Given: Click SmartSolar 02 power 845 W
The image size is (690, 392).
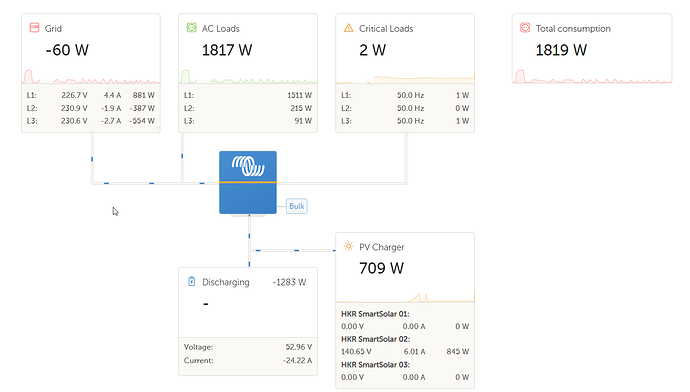Looking at the screenshot, I should coord(458,352).
